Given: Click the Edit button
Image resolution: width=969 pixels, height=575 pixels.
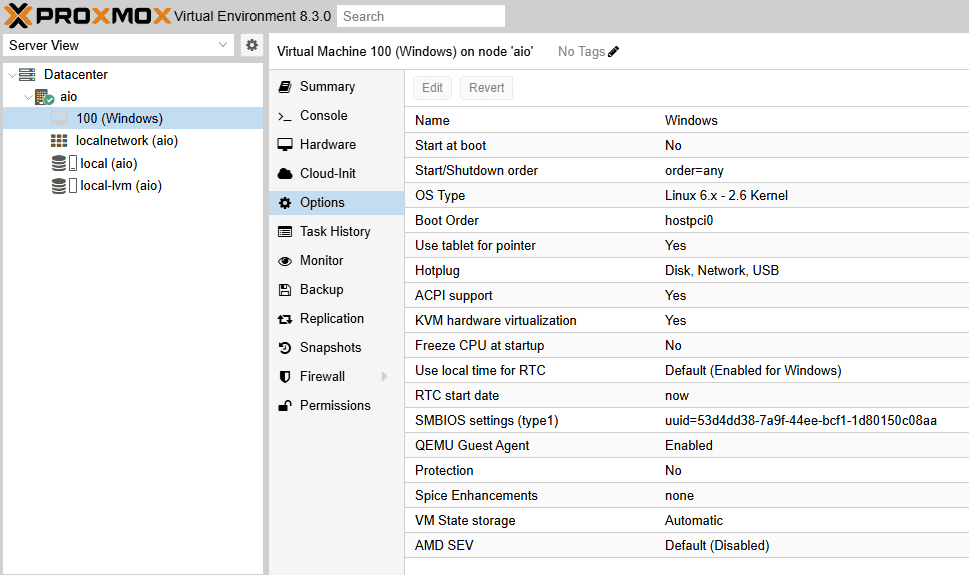Looking at the screenshot, I should tap(432, 88).
